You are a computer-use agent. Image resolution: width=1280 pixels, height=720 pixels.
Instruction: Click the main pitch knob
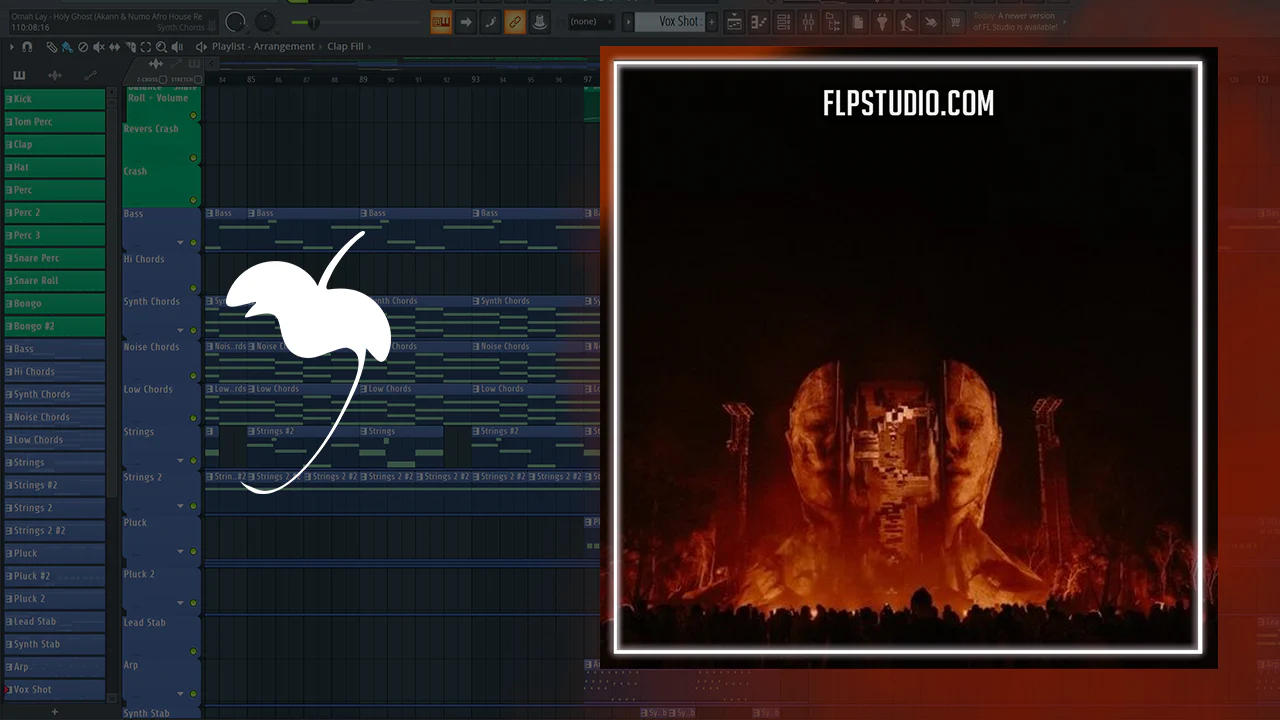click(x=265, y=21)
